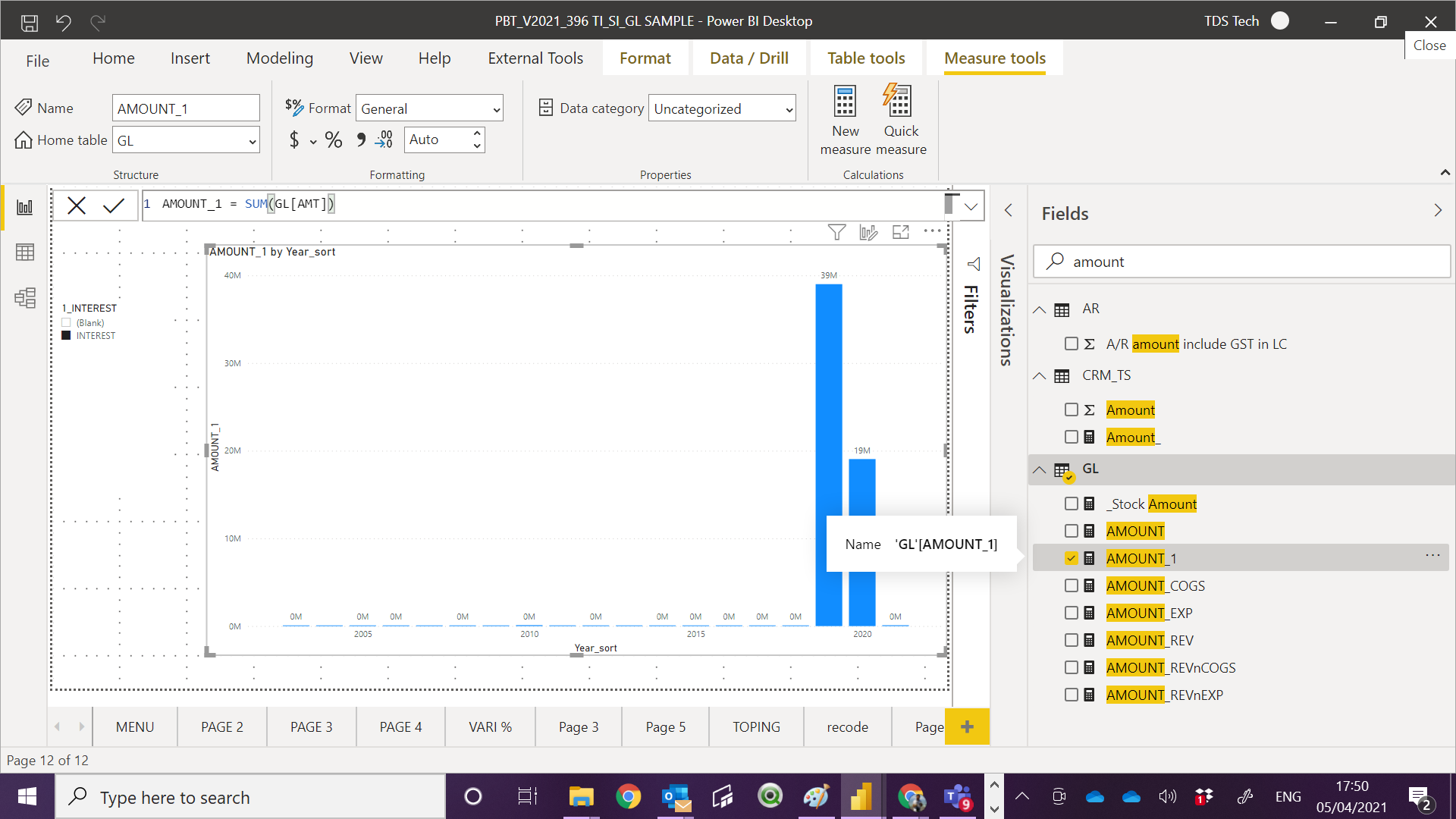
Task: Click the measure Name input field
Action: (187, 108)
